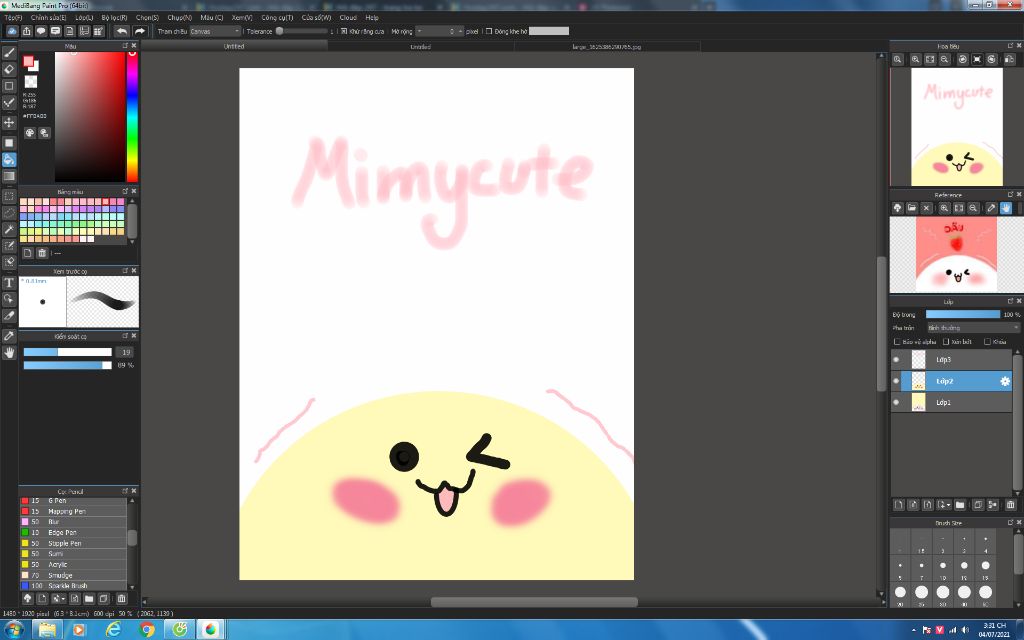Click eyedropper icon in Reference panel

tap(991, 208)
